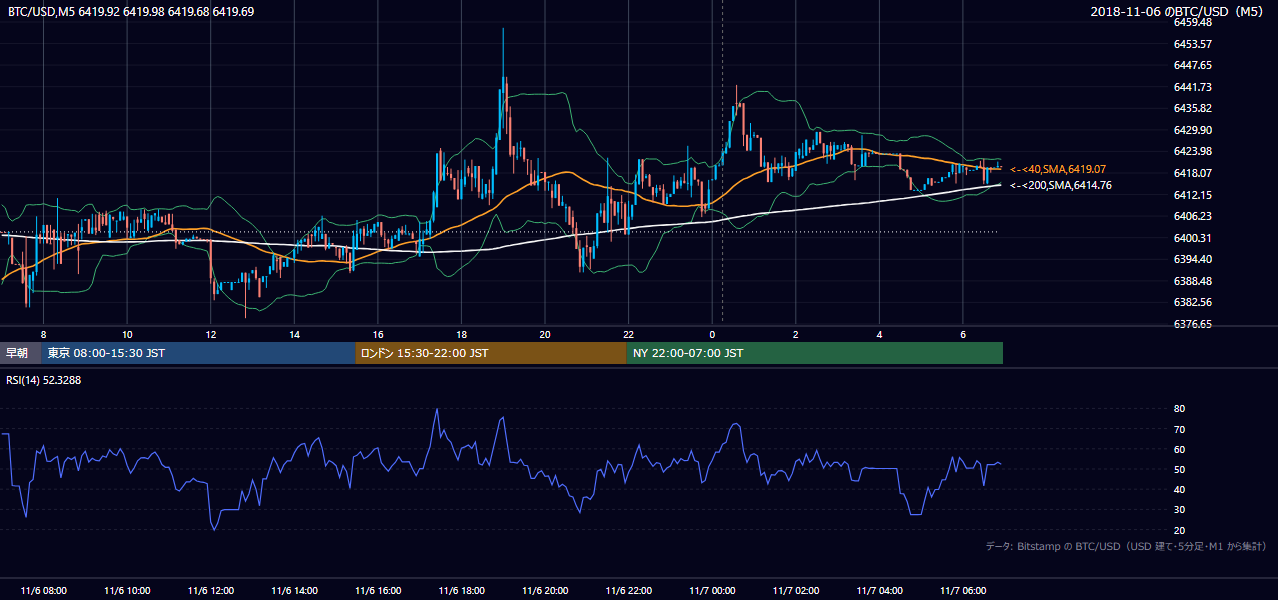
Task: Click the bottom time label 11/7 02:00
Action: coord(796,591)
